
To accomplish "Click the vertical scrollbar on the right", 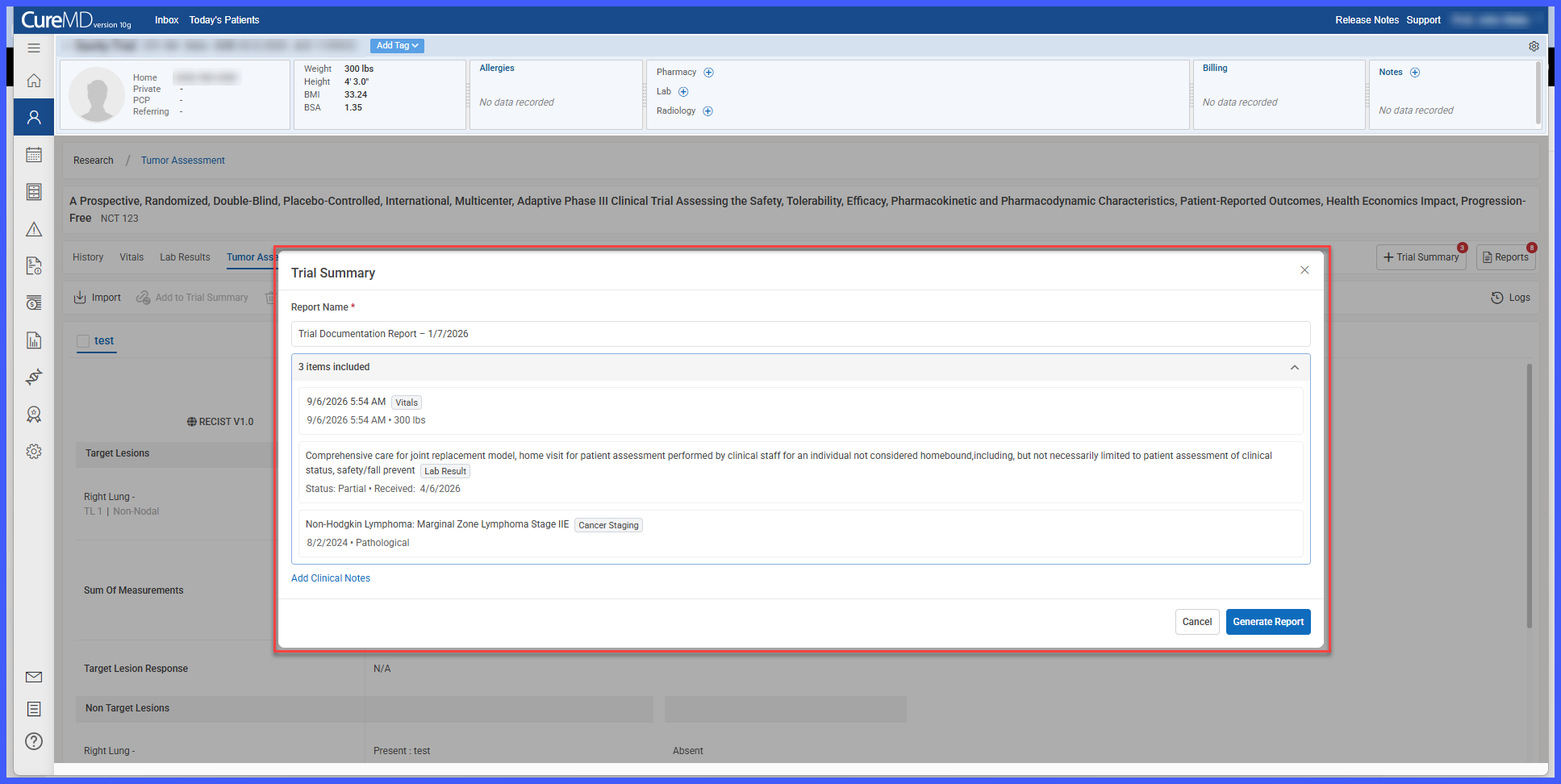I will [1529, 496].
